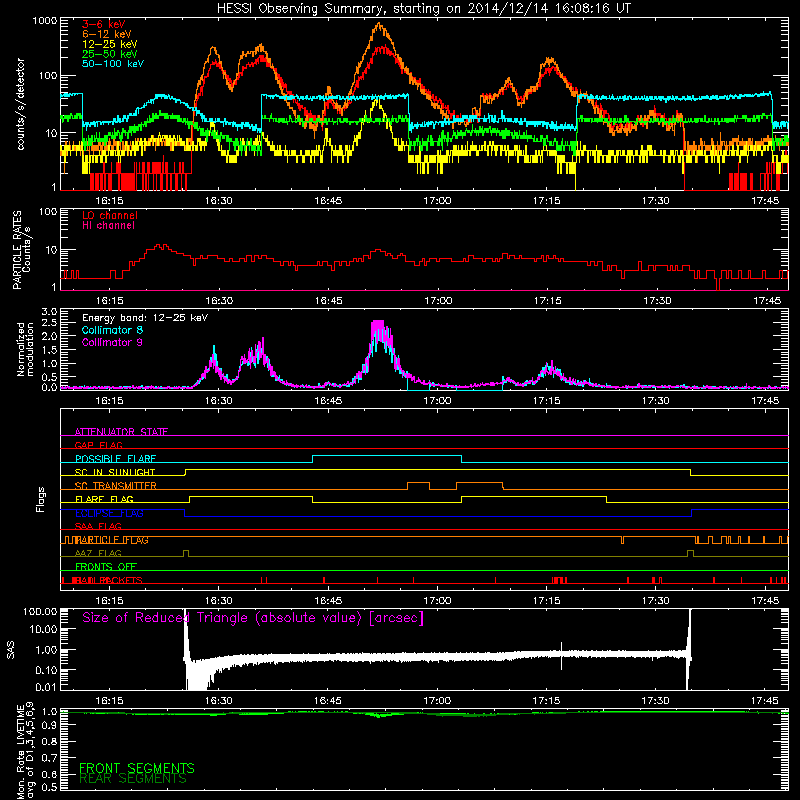Click the 'Energy band: 12-25 keV' label
This screenshot has width=800, height=800.
(x=145, y=318)
